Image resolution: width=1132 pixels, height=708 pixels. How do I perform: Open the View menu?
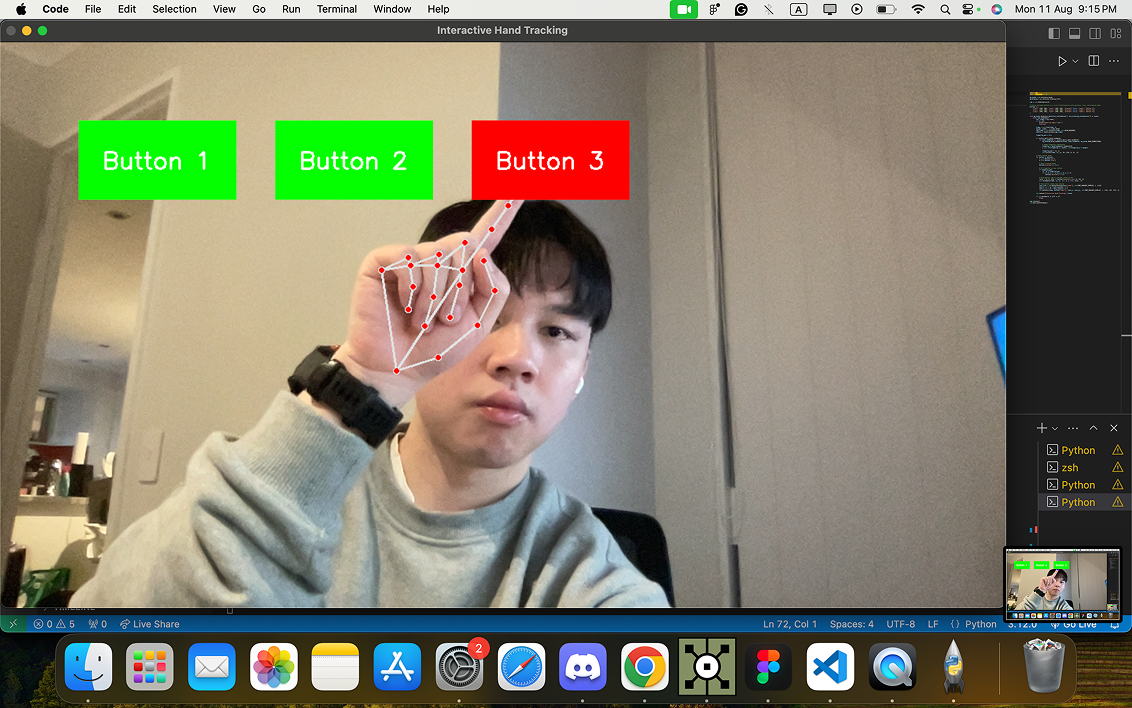[x=224, y=9]
